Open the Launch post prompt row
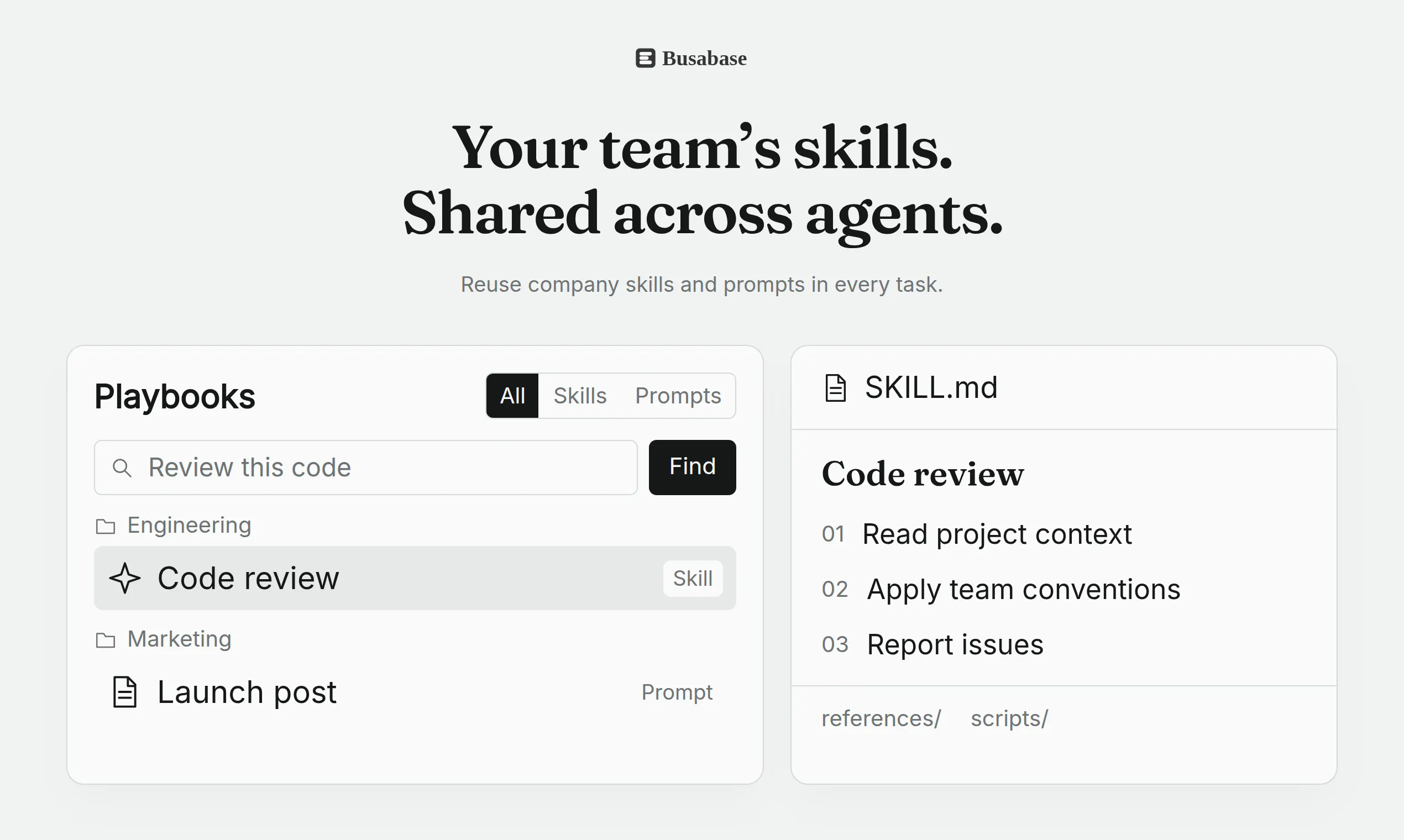The width and height of the screenshot is (1404, 840). tap(415, 692)
